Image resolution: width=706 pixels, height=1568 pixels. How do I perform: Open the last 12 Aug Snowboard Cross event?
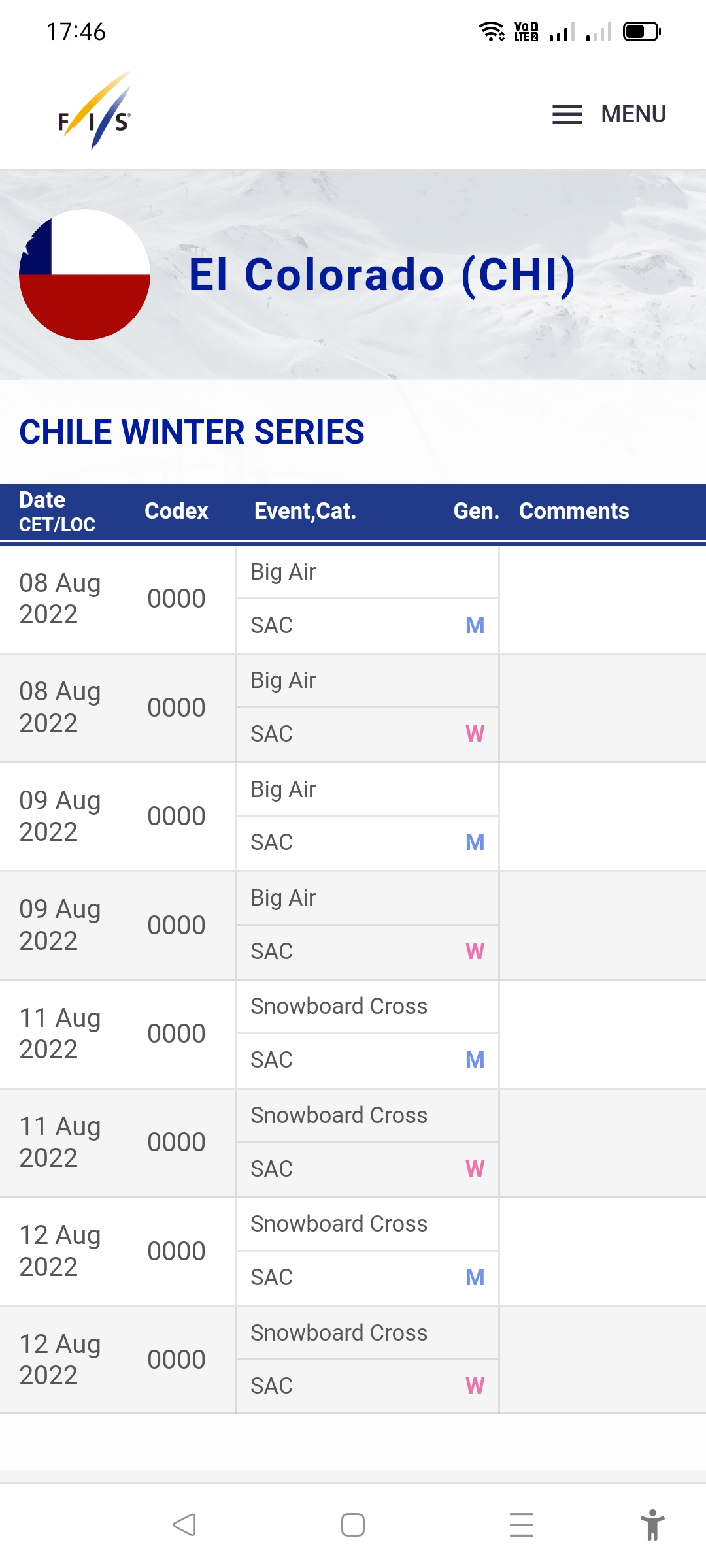(x=339, y=1333)
